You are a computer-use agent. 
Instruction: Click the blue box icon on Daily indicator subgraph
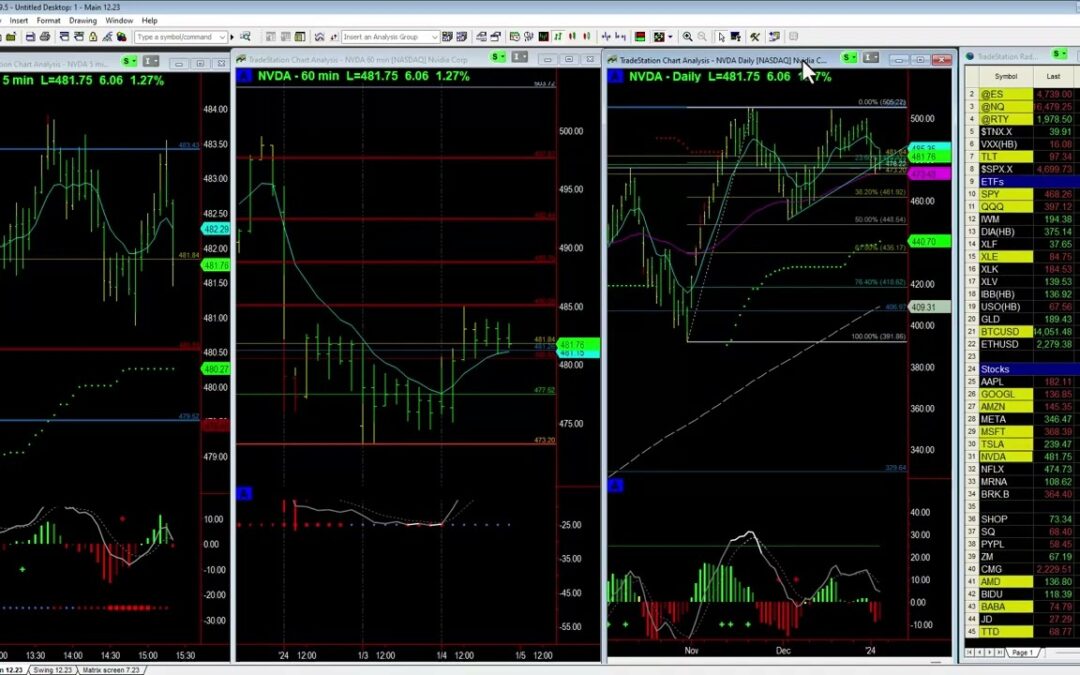click(x=614, y=486)
